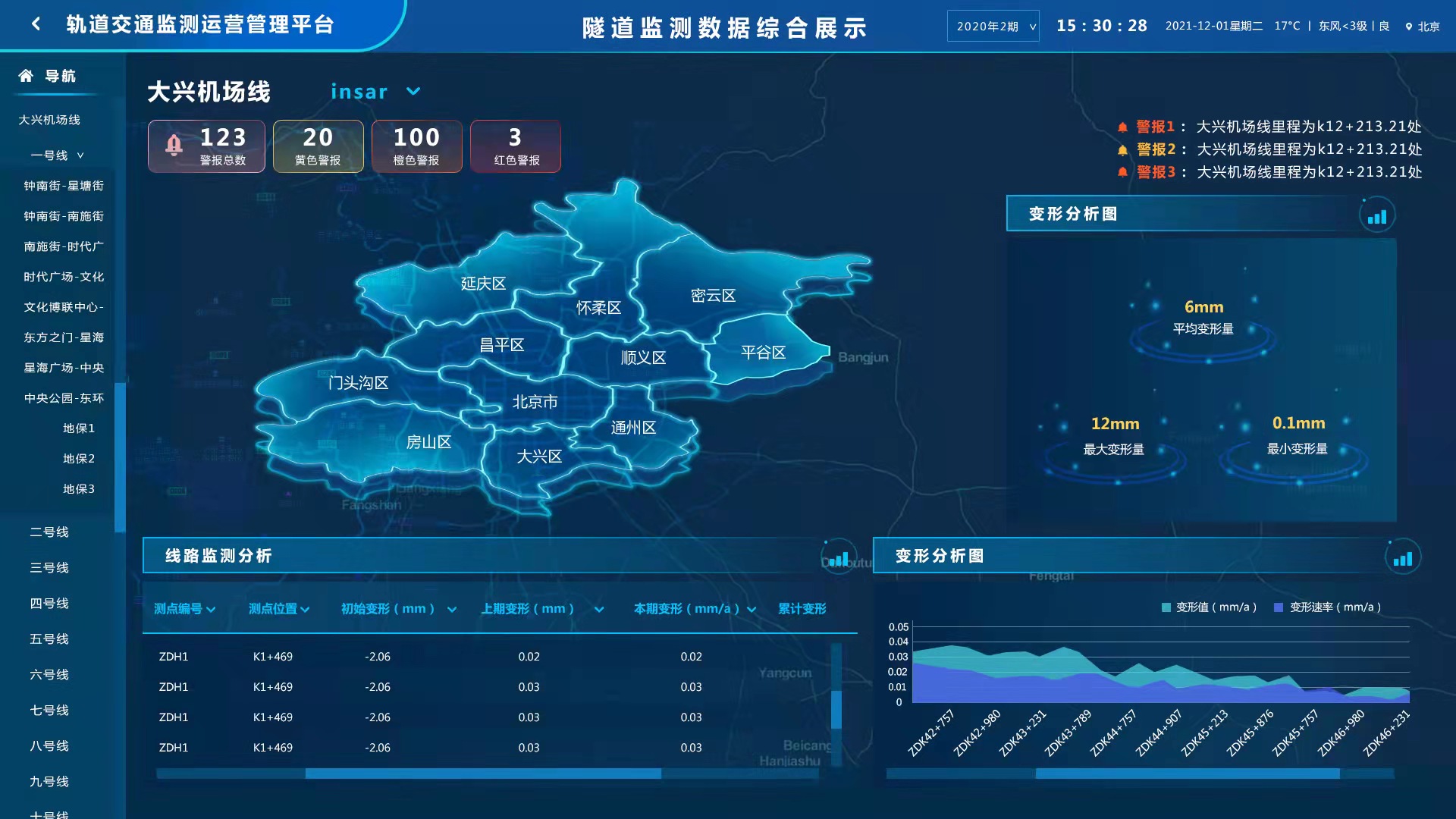The height and width of the screenshot is (819, 1456).
Task: Click the 大兴区 region on the map
Action: click(539, 457)
